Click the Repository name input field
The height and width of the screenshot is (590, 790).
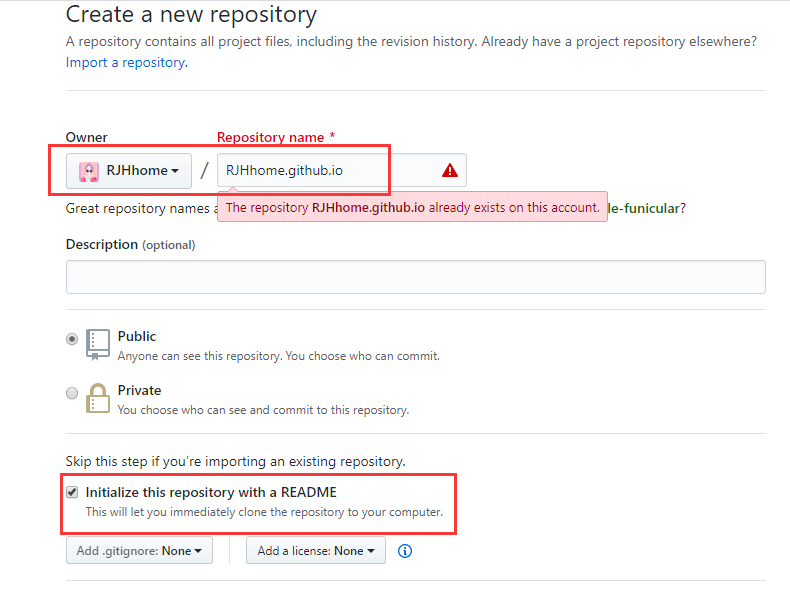click(342, 170)
